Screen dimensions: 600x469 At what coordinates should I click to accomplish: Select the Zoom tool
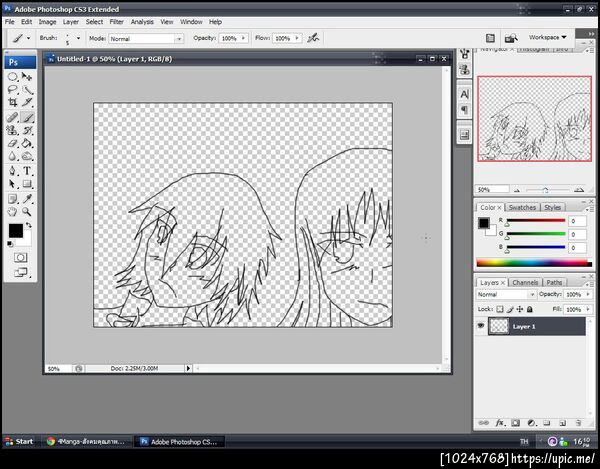coord(27,212)
